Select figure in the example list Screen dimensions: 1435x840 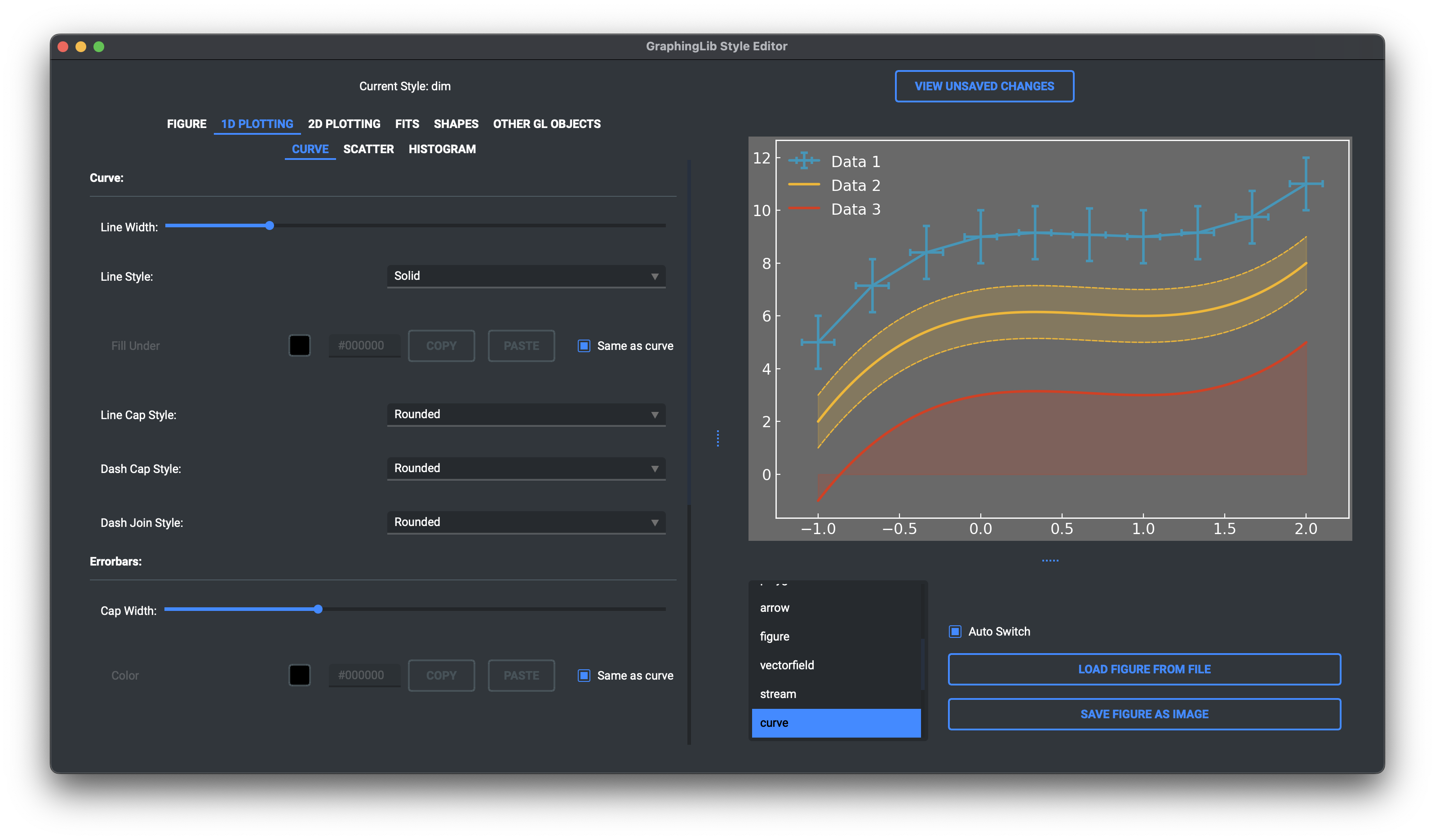point(836,636)
